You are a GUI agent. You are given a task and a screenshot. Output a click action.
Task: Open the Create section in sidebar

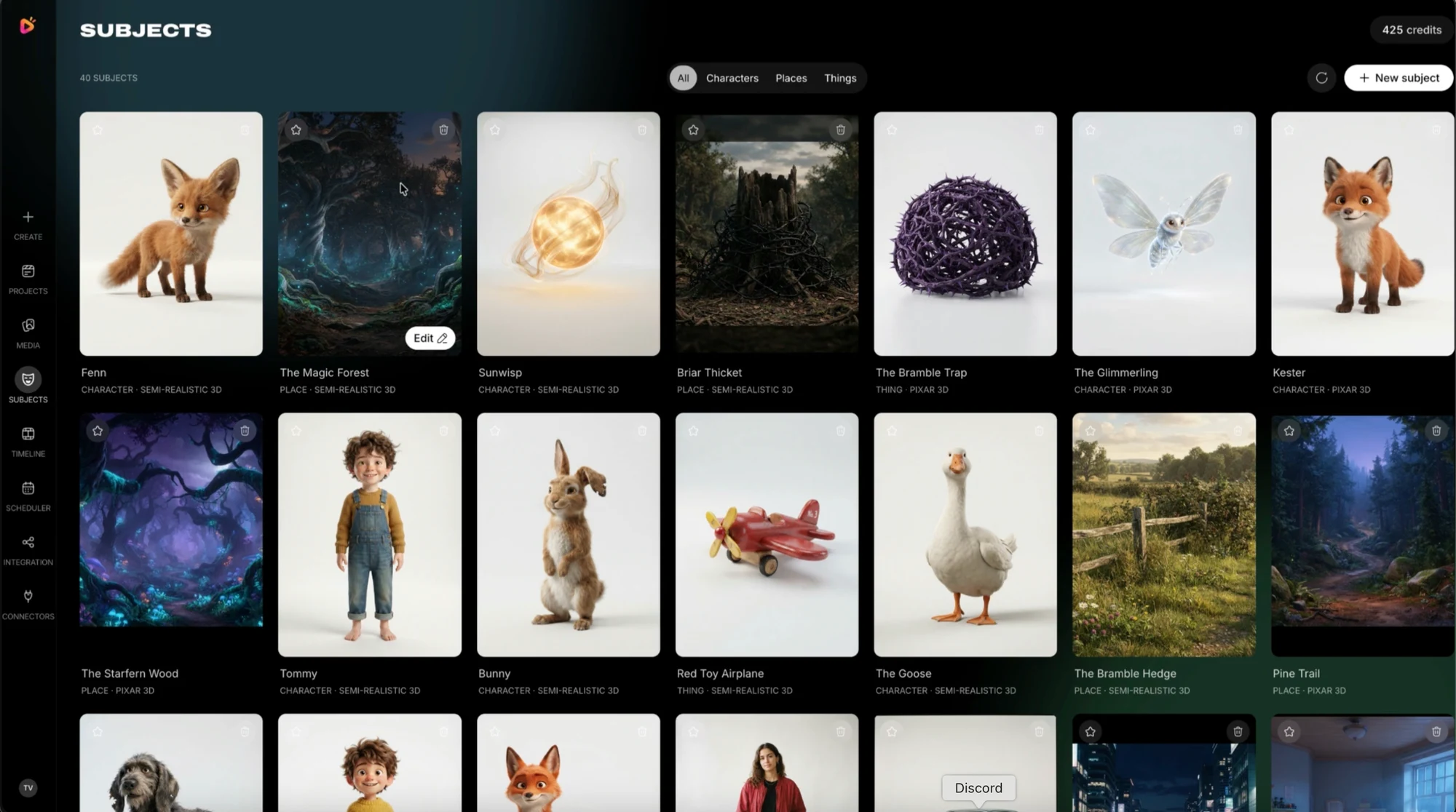click(28, 226)
